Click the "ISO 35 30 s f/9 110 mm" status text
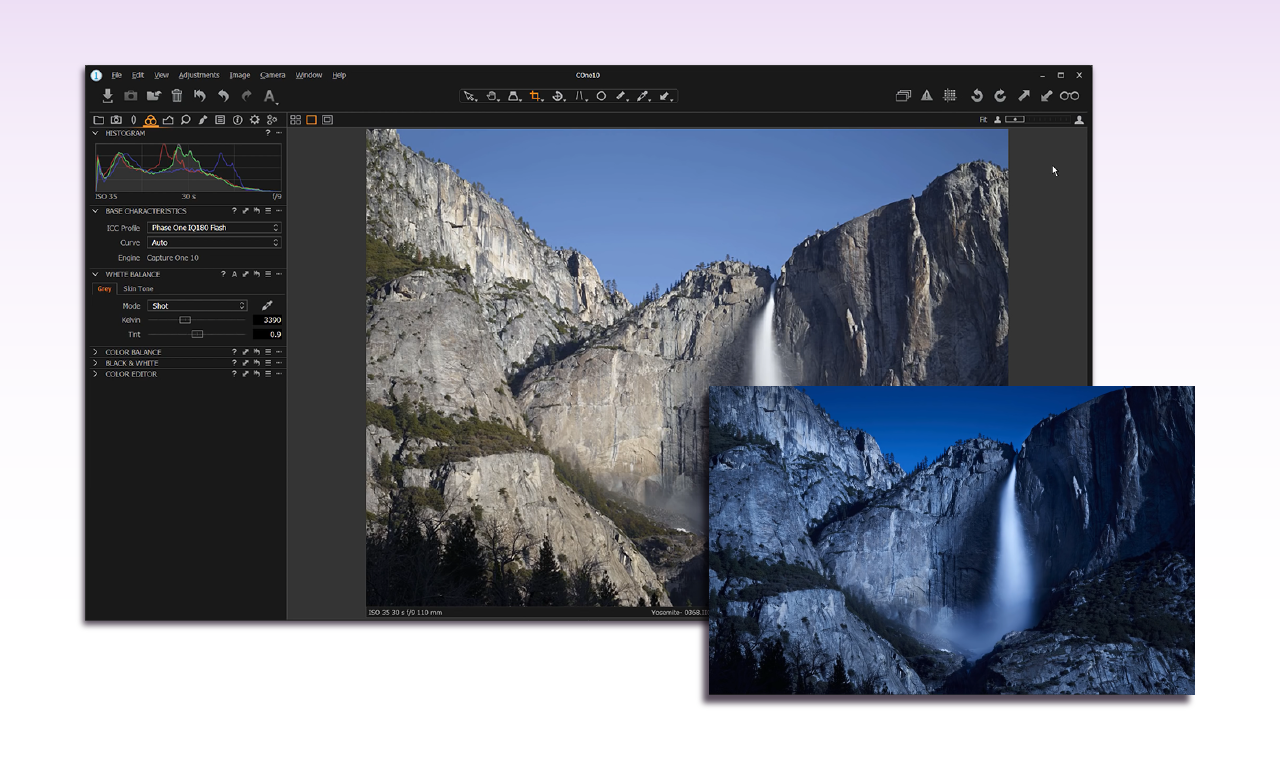The width and height of the screenshot is (1280, 760). (405, 612)
